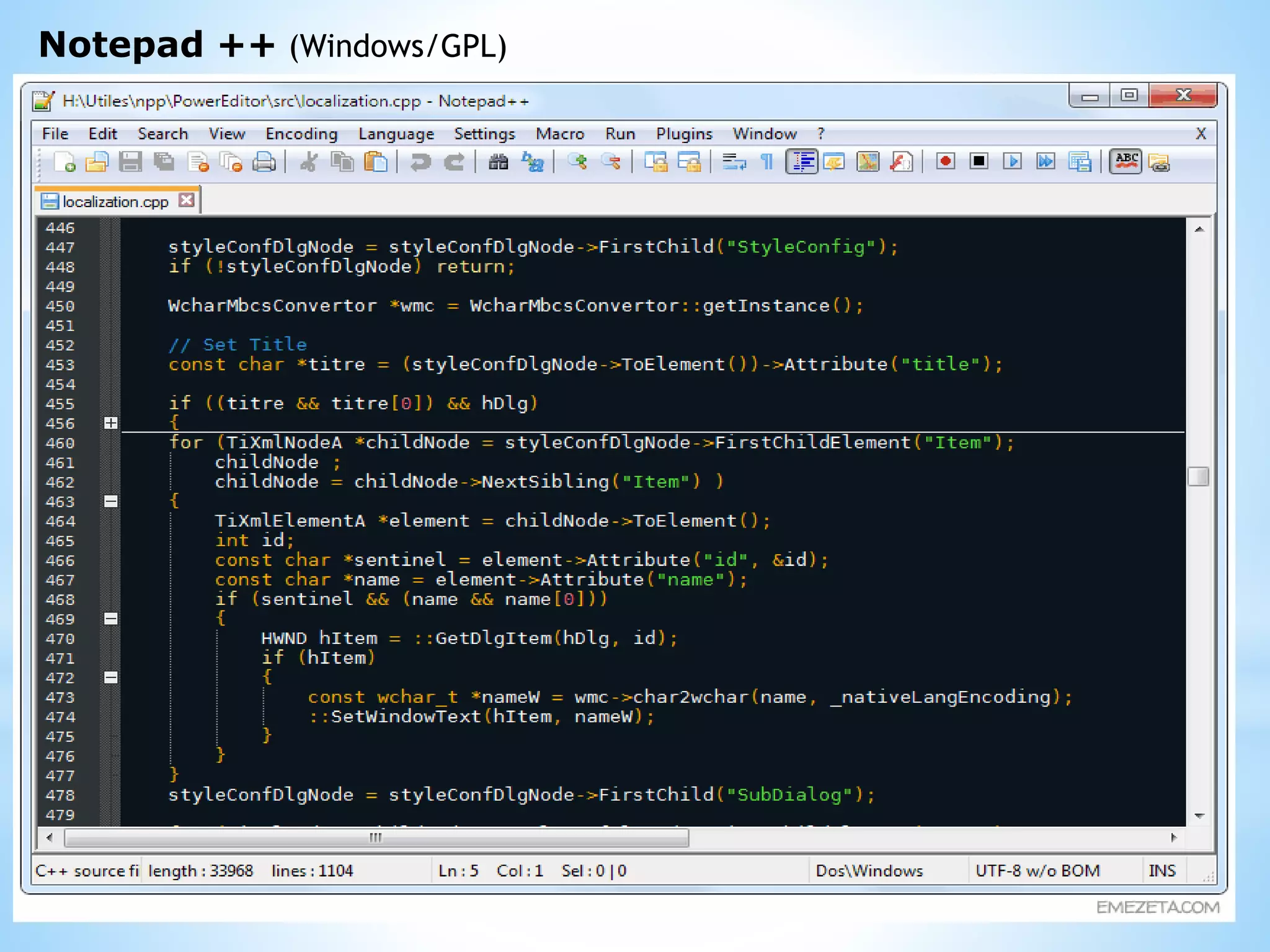This screenshot has width=1270, height=952.
Task: Start macro recording with red dot
Action: [946, 162]
